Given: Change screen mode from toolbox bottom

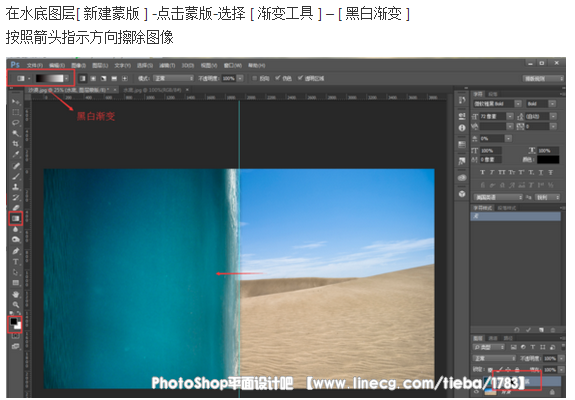Looking at the screenshot, I should [x=15, y=346].
